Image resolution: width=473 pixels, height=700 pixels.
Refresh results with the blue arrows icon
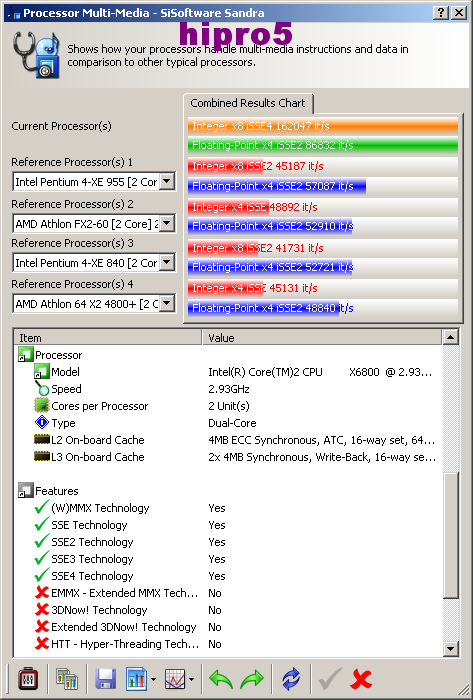pyautogui.click(x=291, y=679)
